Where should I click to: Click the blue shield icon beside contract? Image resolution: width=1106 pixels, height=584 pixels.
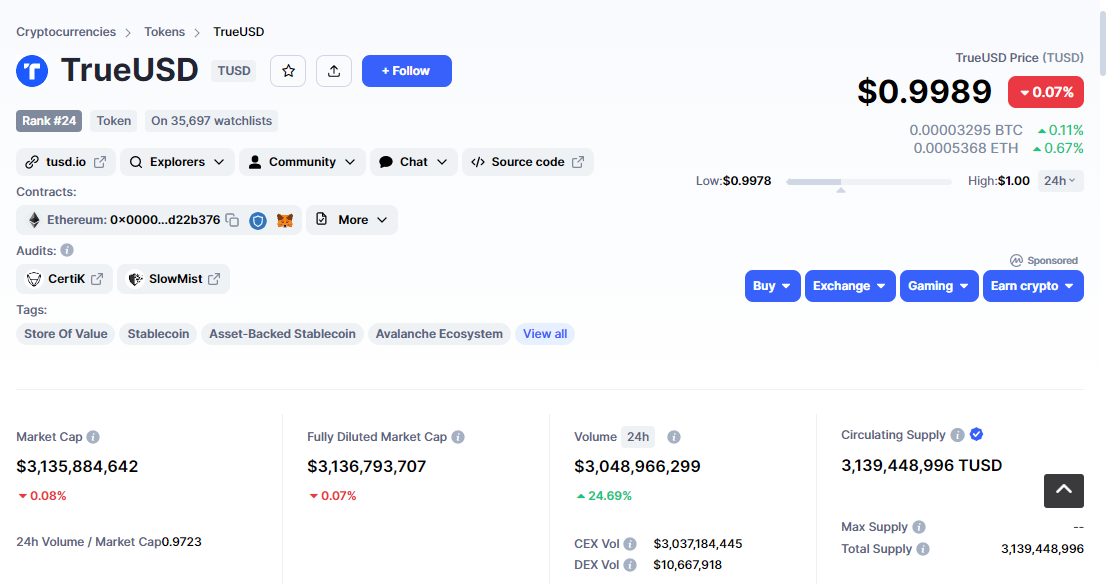tap(258, 220)
